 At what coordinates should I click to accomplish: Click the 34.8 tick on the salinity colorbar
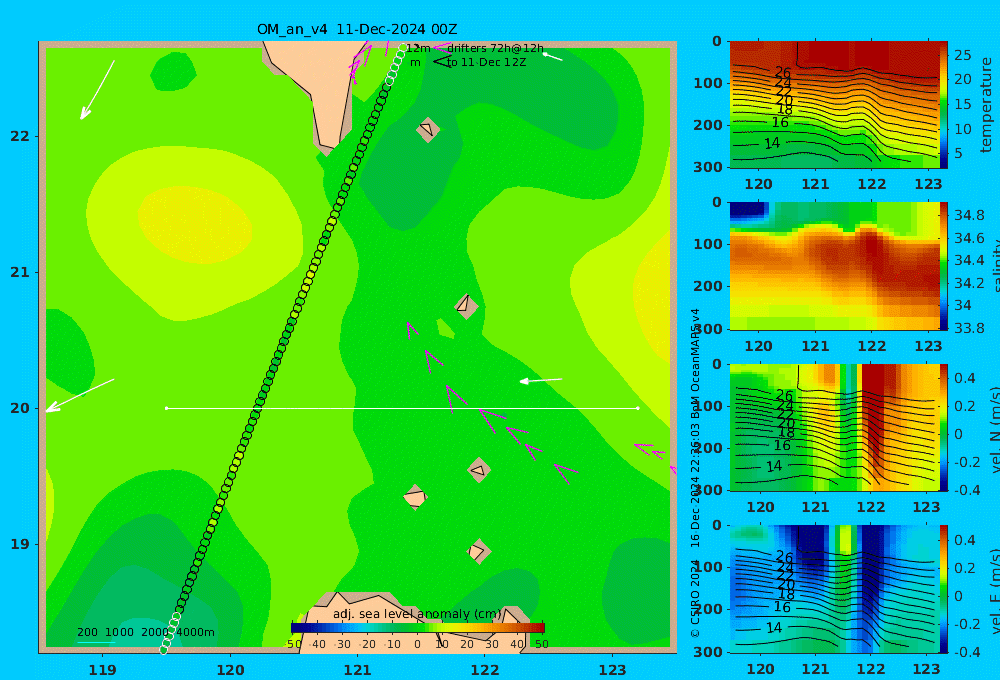(x=969, y=215)
